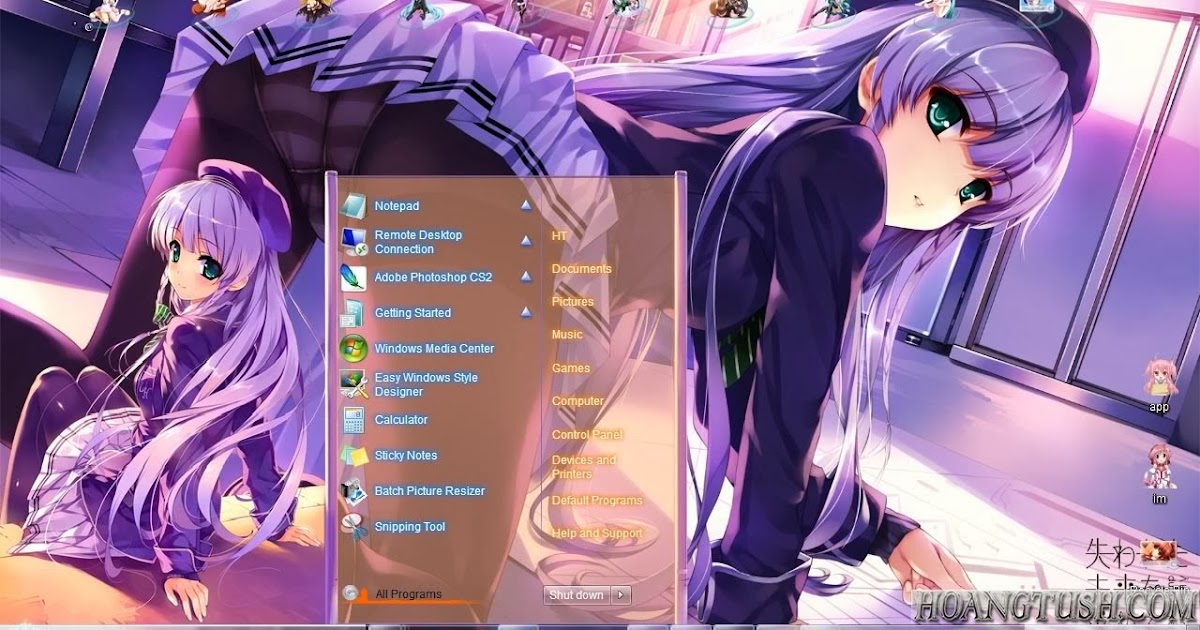This screenshot has height=630, width=1200.
Task: Open Default Programs
Action: pyautogui.click(x=597, y=500)
